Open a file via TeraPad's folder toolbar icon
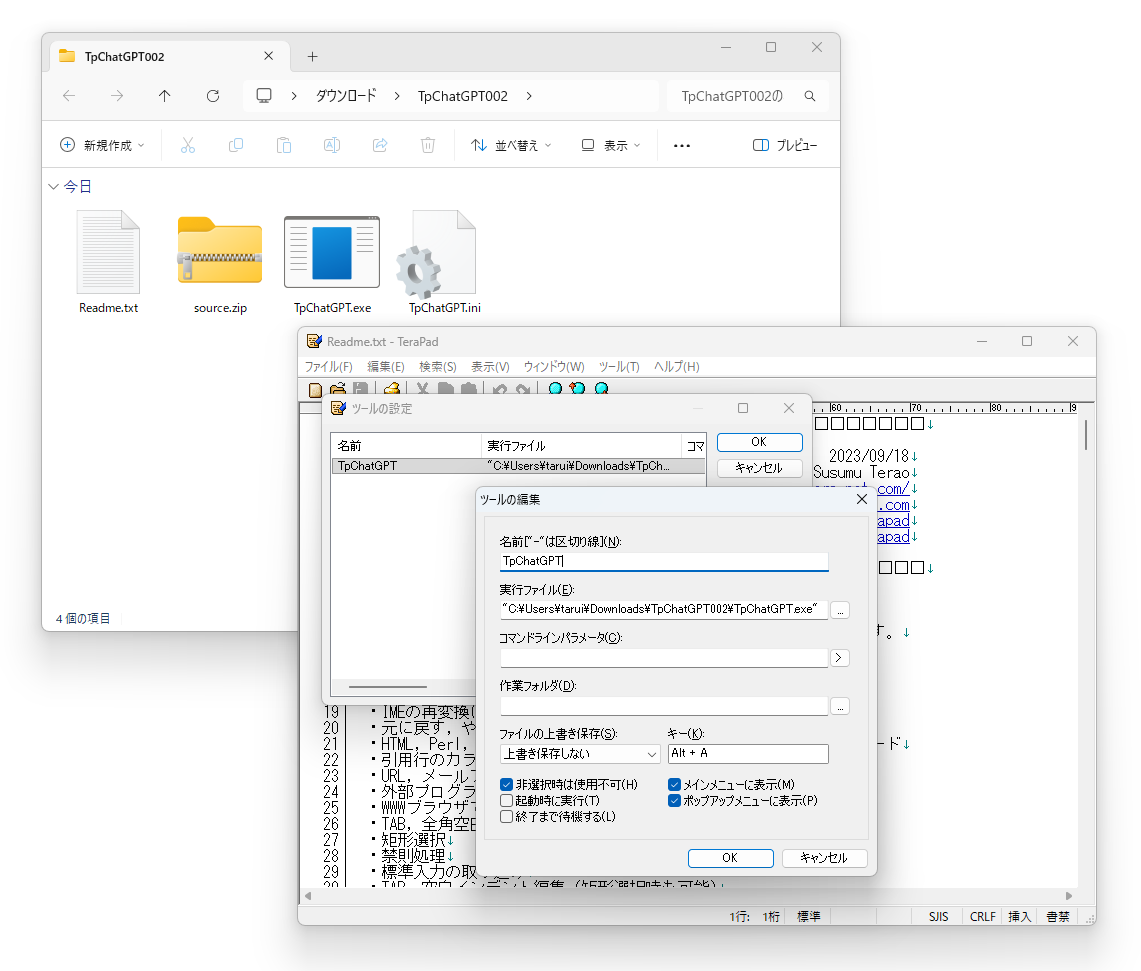Screen dimensions: 1141x971 pyautogui.click(x=337, y=388)
